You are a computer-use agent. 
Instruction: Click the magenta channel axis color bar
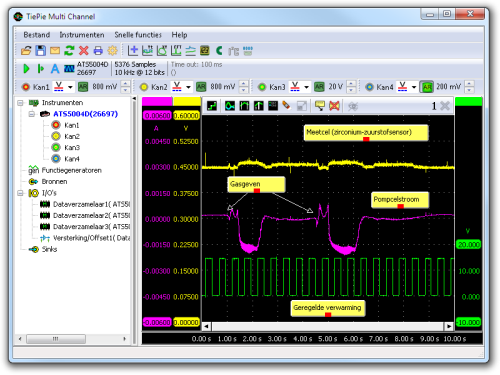tap(157, 101)
